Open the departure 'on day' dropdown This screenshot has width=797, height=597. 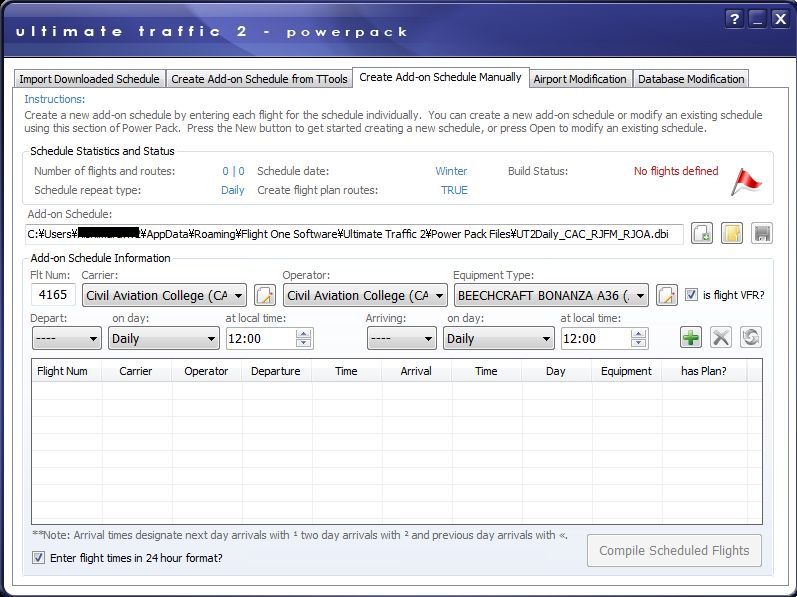[164, 338]
